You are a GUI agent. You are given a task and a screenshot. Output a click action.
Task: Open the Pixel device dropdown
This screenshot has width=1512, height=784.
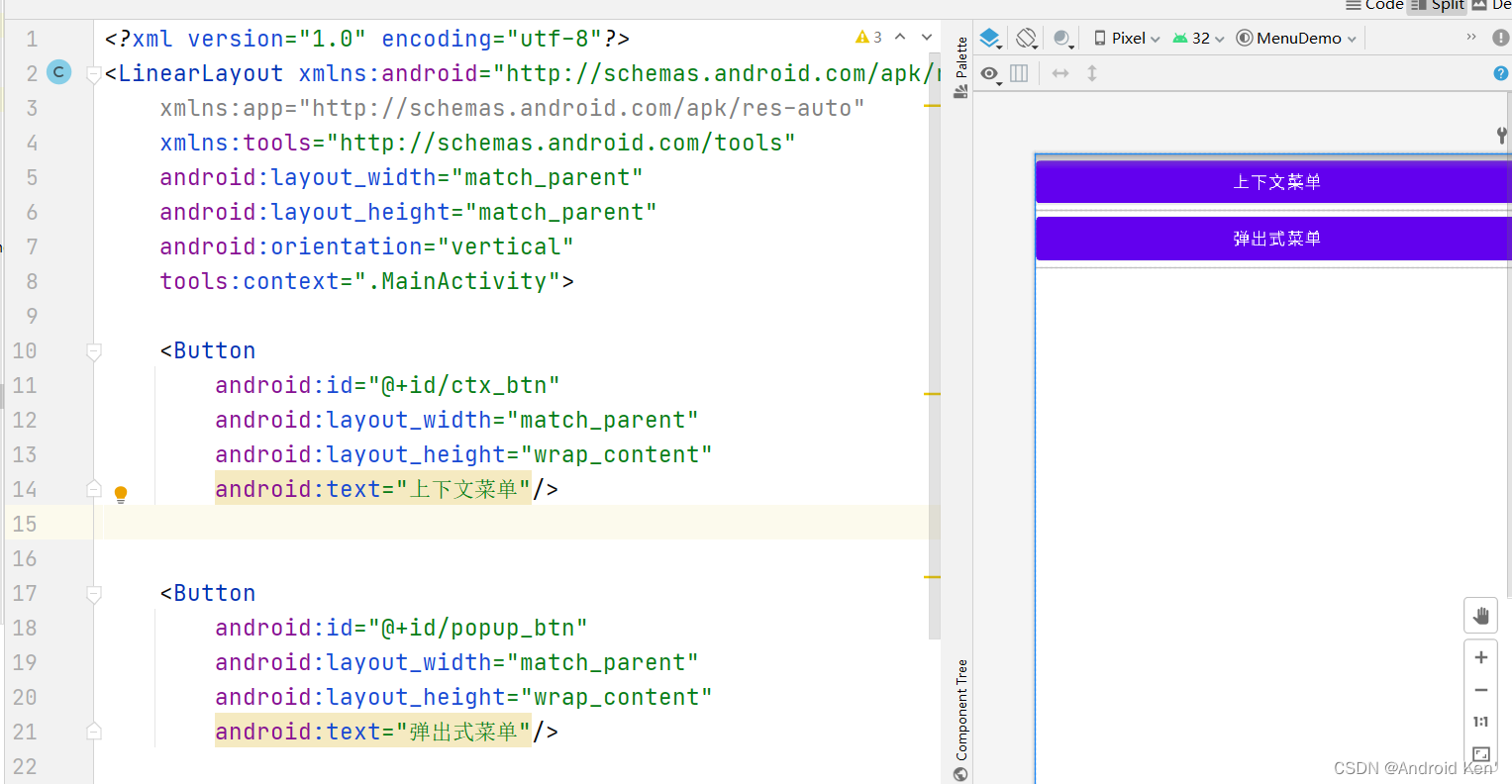point(1125,38)
